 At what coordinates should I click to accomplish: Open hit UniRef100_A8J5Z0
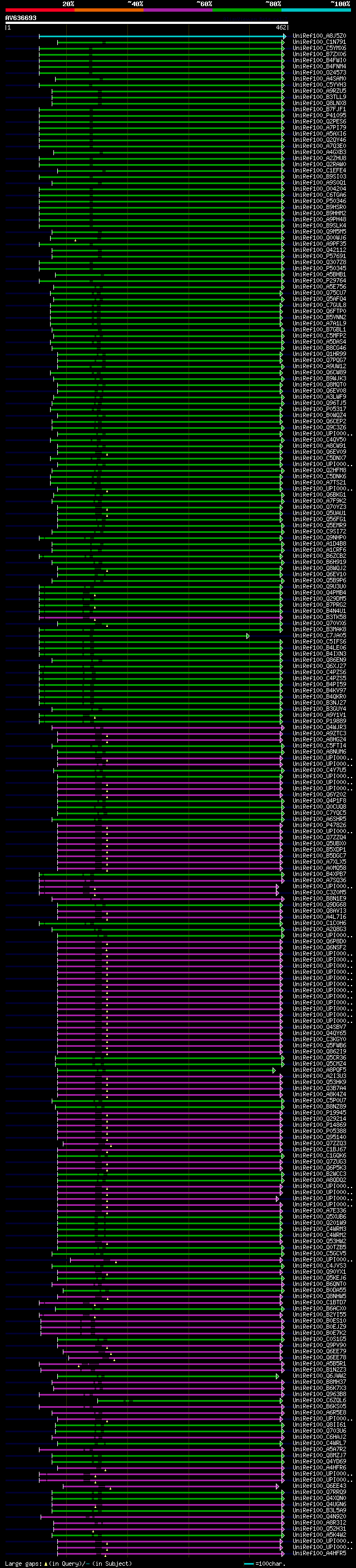tap(319, 36)
